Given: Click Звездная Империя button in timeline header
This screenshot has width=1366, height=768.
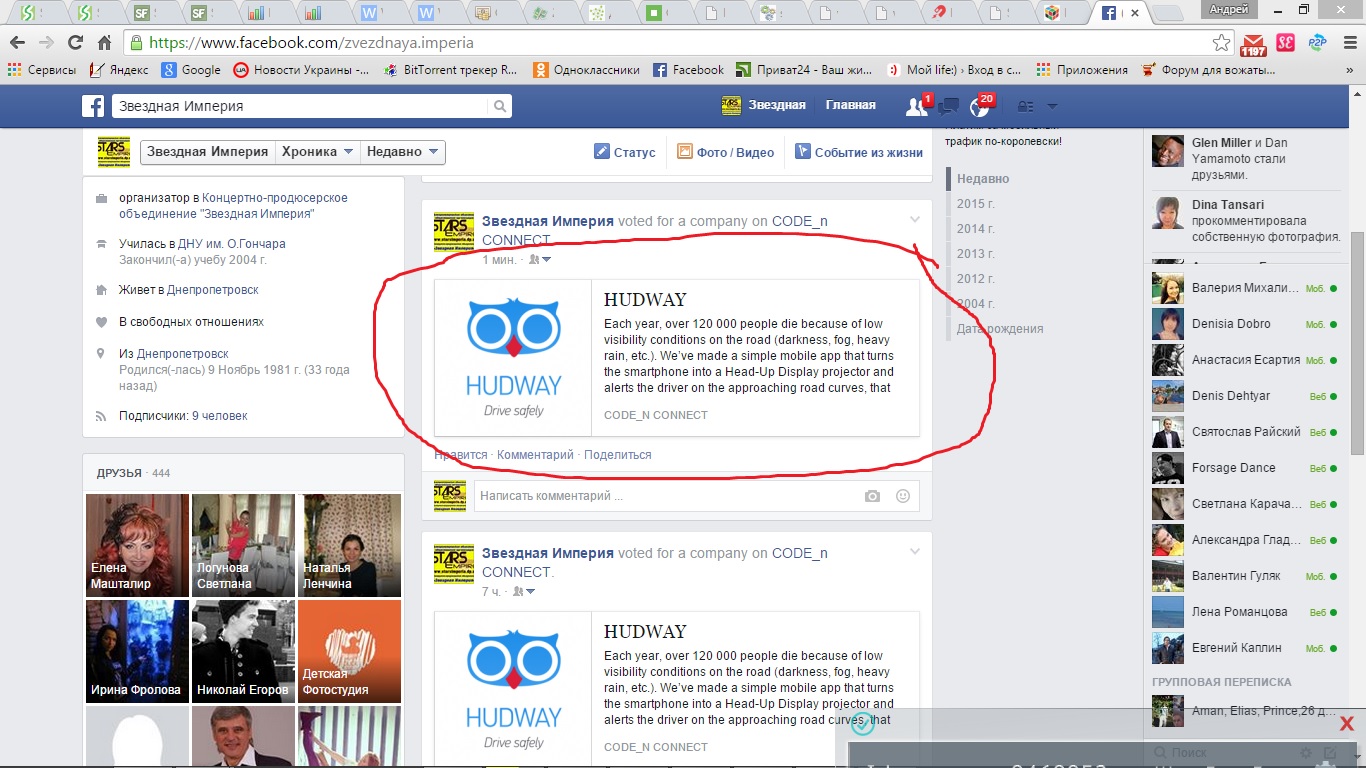Looking at the screenshot, I should [x=208, y=152].
